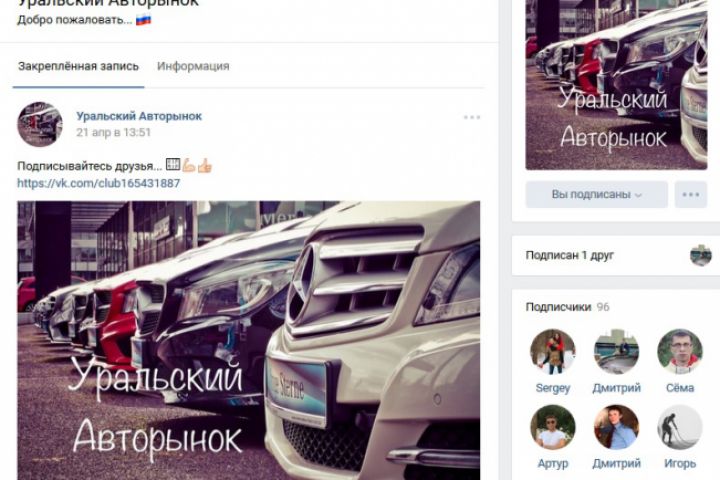The image size is (720, 480).
Task: Open the post options three-dots icon
Action: [472, 118]
